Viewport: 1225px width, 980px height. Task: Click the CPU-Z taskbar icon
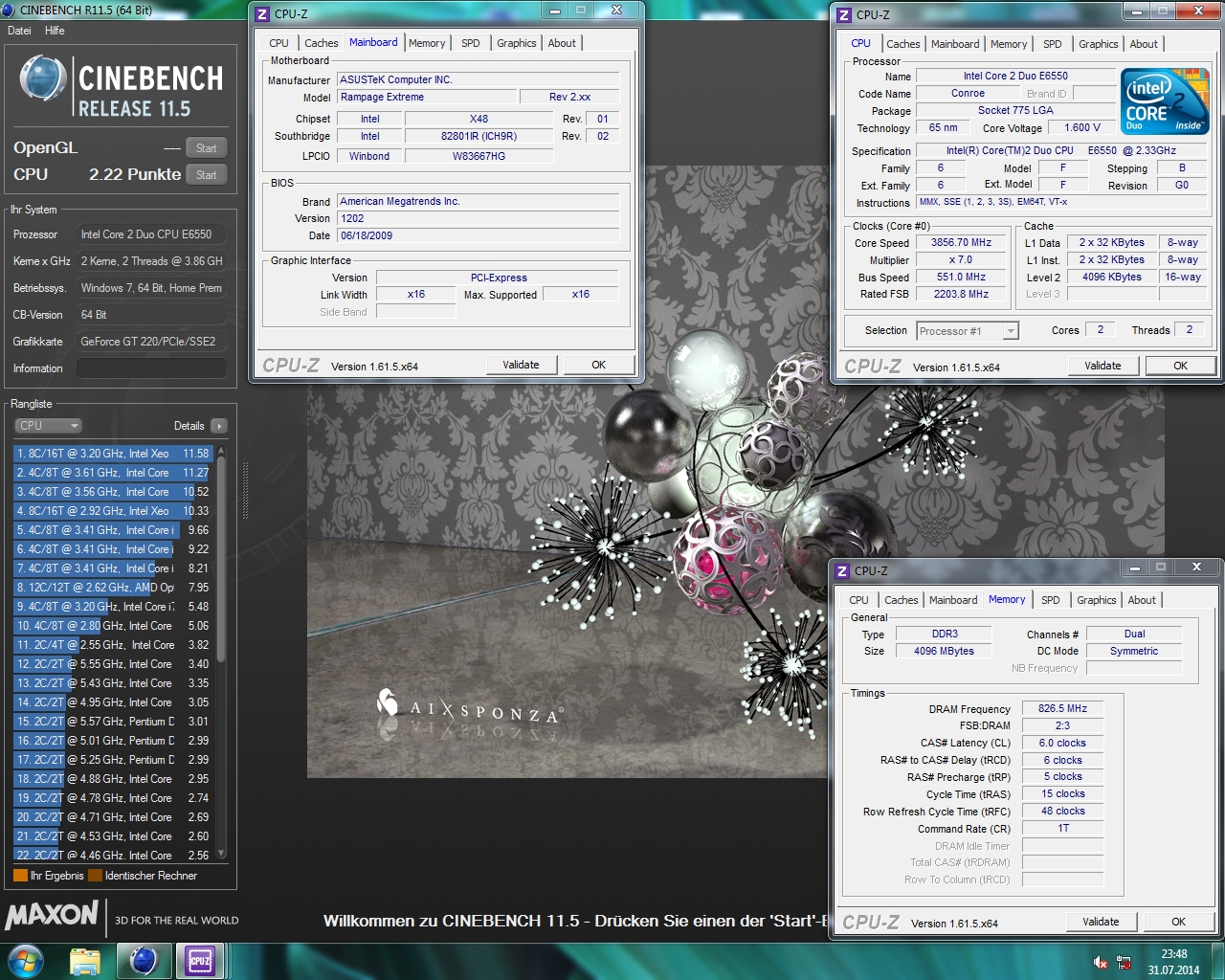(200, 960)
